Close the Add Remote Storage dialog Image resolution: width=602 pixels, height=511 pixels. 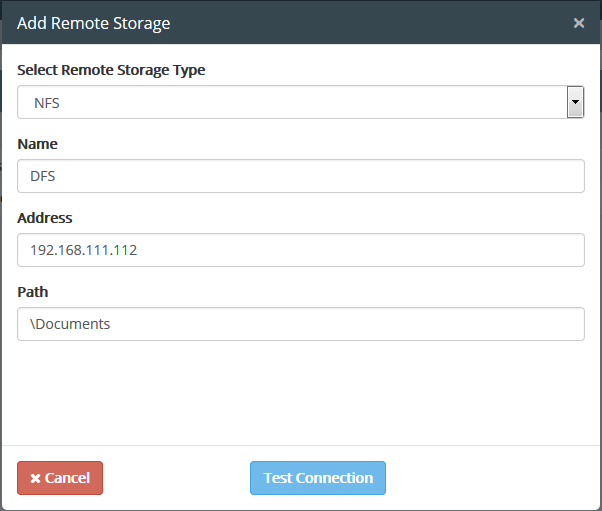coord(579,23)
